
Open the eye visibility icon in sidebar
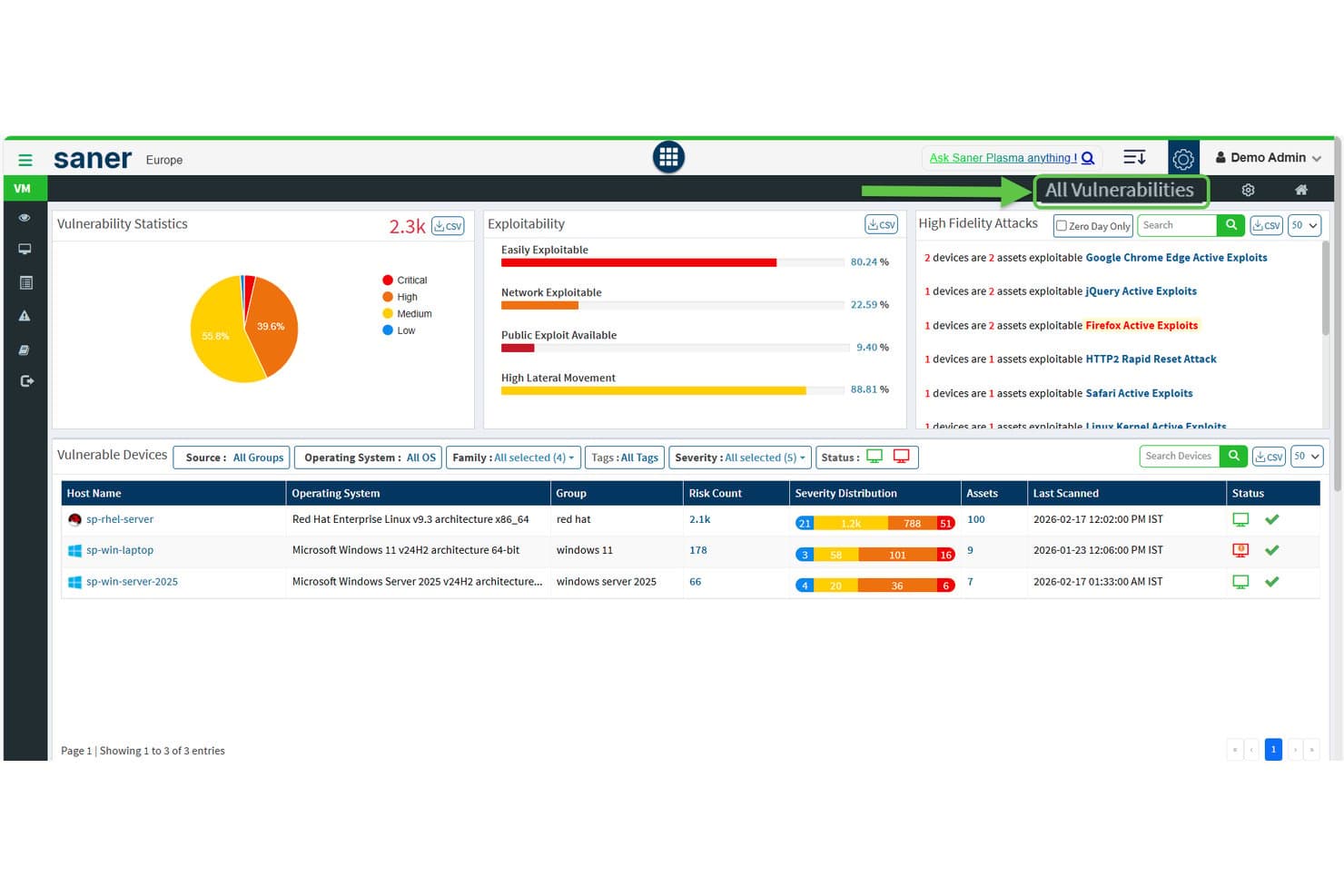coord(25,218)
